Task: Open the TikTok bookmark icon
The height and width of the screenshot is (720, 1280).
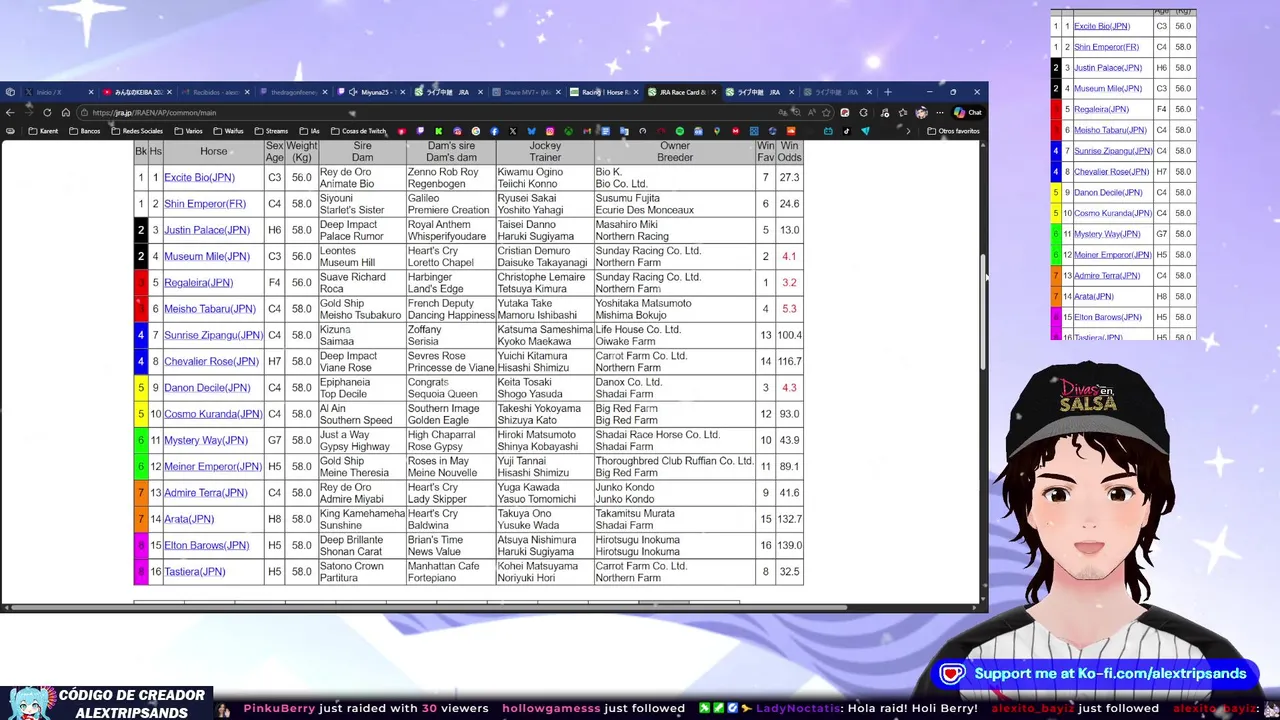Action: click(847, 131)
